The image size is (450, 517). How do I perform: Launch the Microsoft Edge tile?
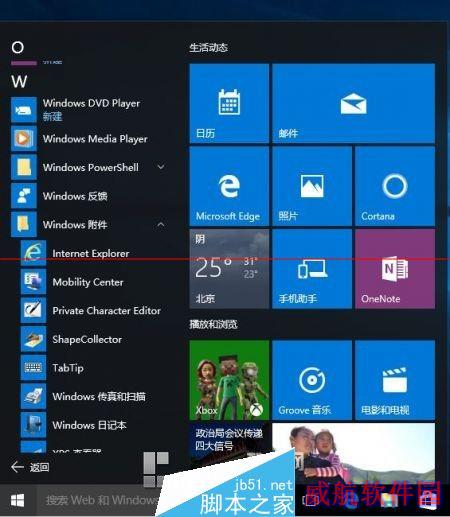click(229, 186)
